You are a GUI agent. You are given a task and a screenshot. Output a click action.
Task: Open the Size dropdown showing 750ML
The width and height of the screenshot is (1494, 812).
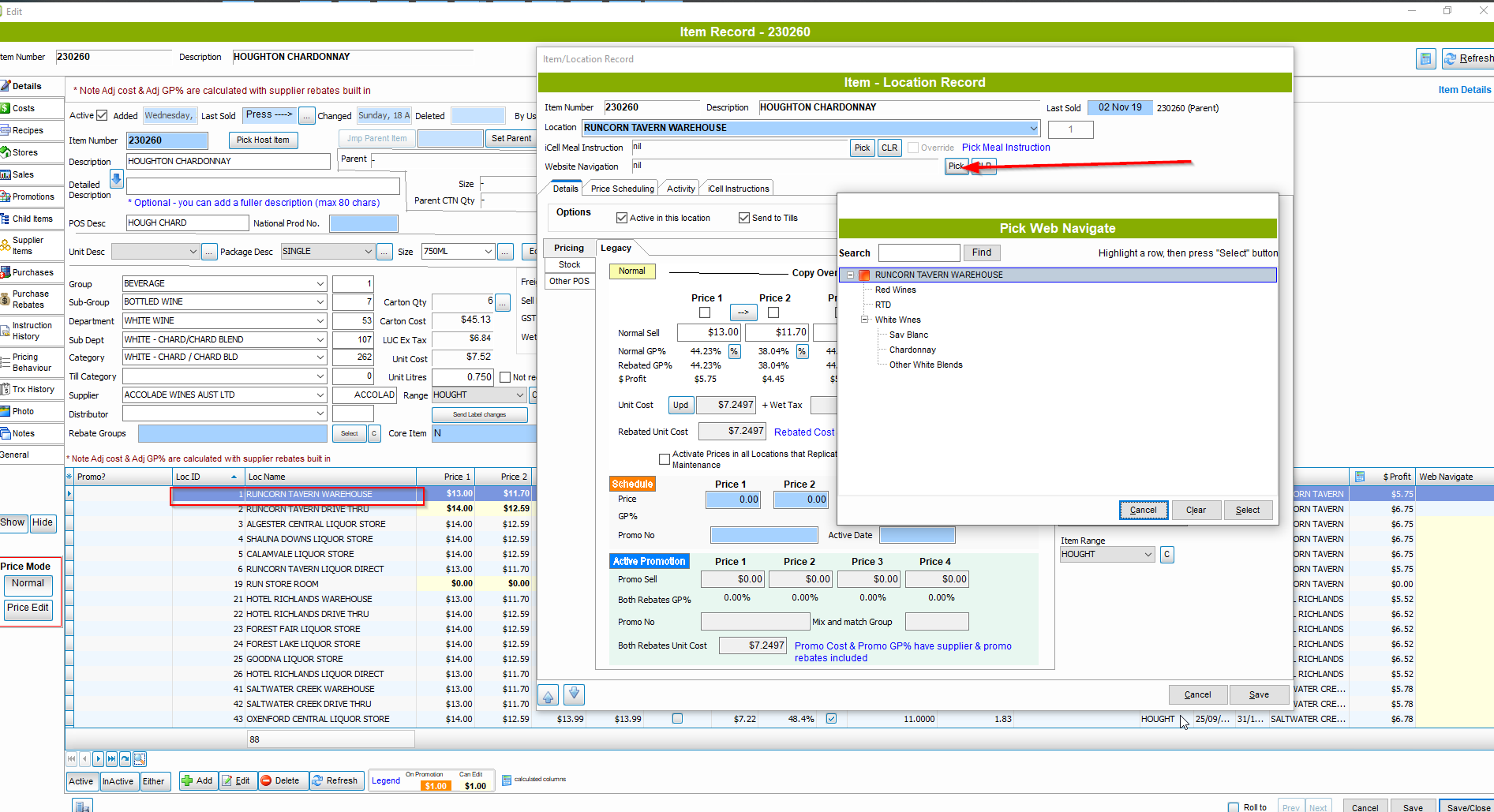pyautogui.click(x=489, y=252)
